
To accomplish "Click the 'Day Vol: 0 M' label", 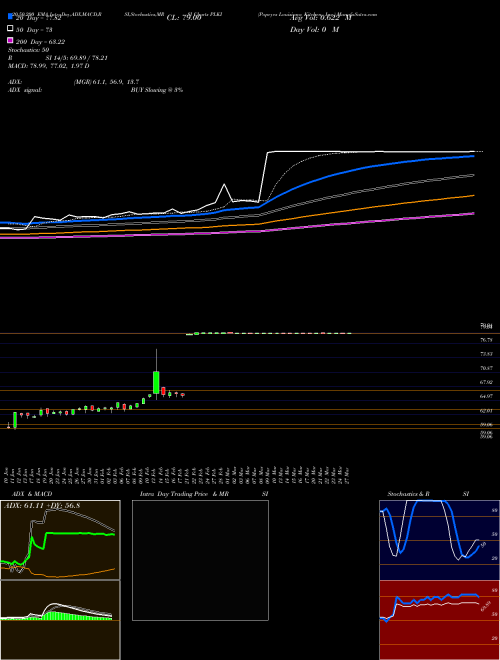I will coord(314,30).
